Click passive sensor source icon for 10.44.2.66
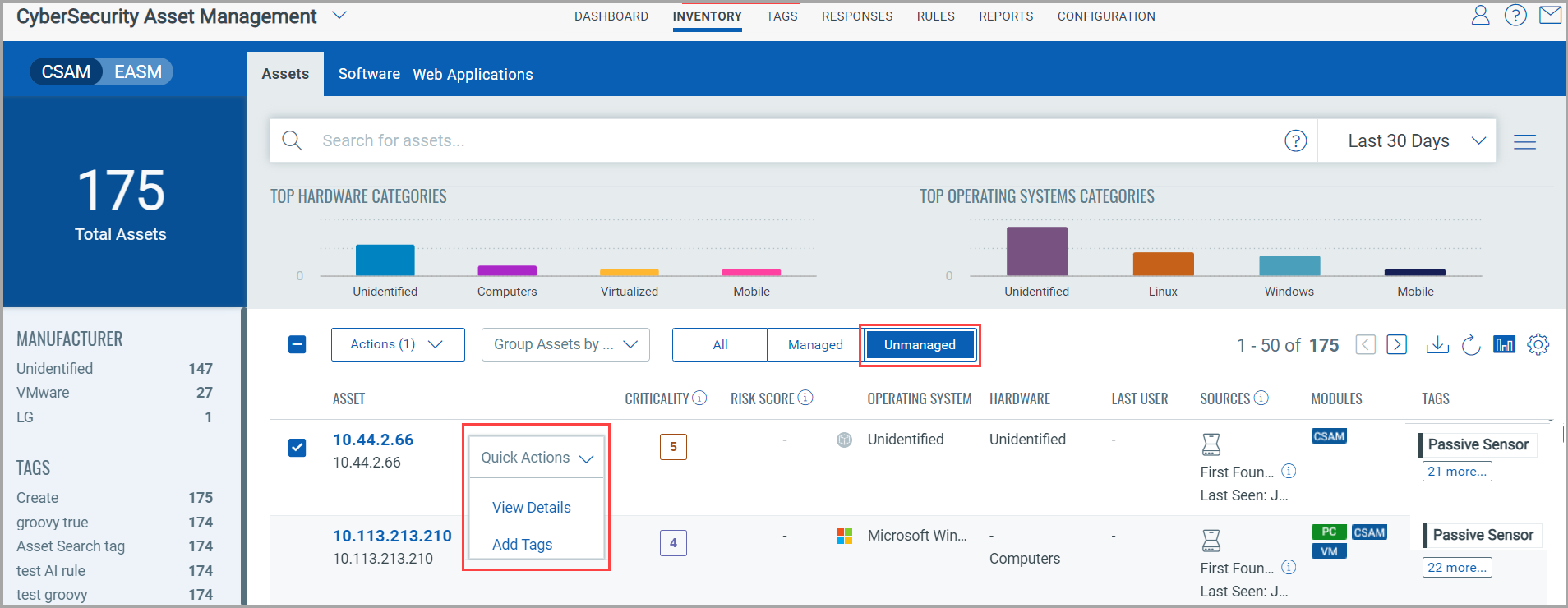The image size is (1568, 608). coord(1211,444)
